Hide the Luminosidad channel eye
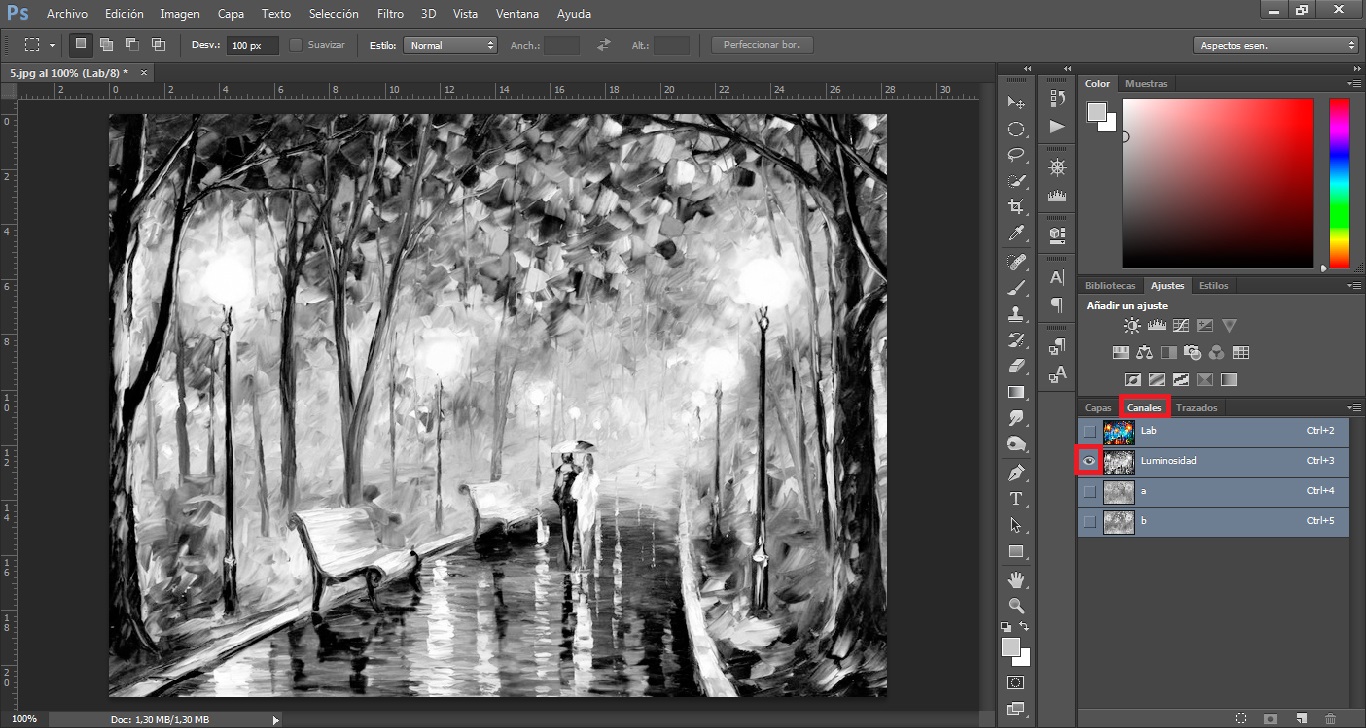 (x=1089, y=461)
